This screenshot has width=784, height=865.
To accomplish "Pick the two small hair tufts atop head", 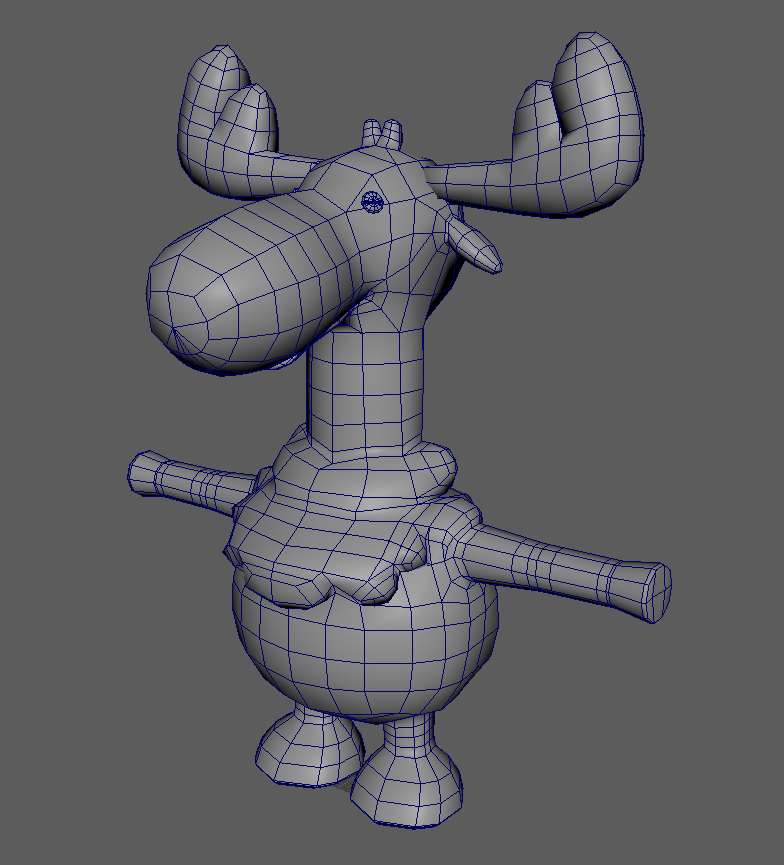I will pyautogui.click(x=382, y=134).
